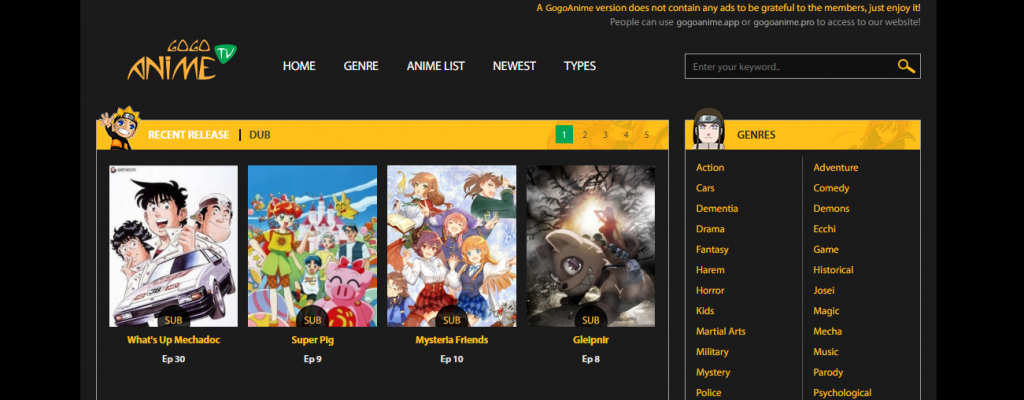
Task: Open Mysteria Friends poster thumbnail
Action: click(x=451, y=246)
